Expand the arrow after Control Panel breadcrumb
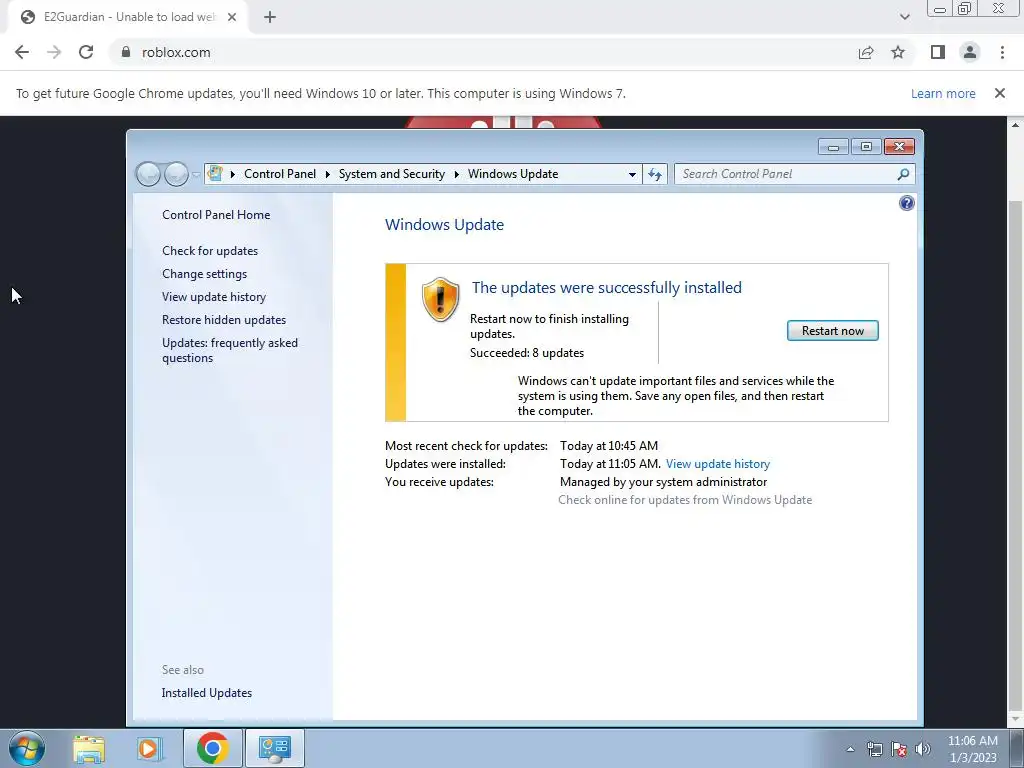Screen dimensions: 1024x768 tap(328, 174)
